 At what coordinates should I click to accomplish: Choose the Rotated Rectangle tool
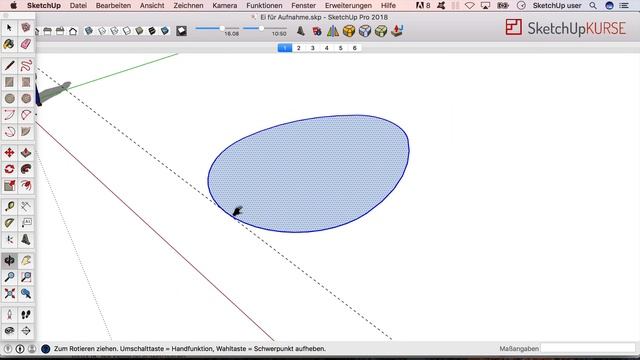coord(26,82)
